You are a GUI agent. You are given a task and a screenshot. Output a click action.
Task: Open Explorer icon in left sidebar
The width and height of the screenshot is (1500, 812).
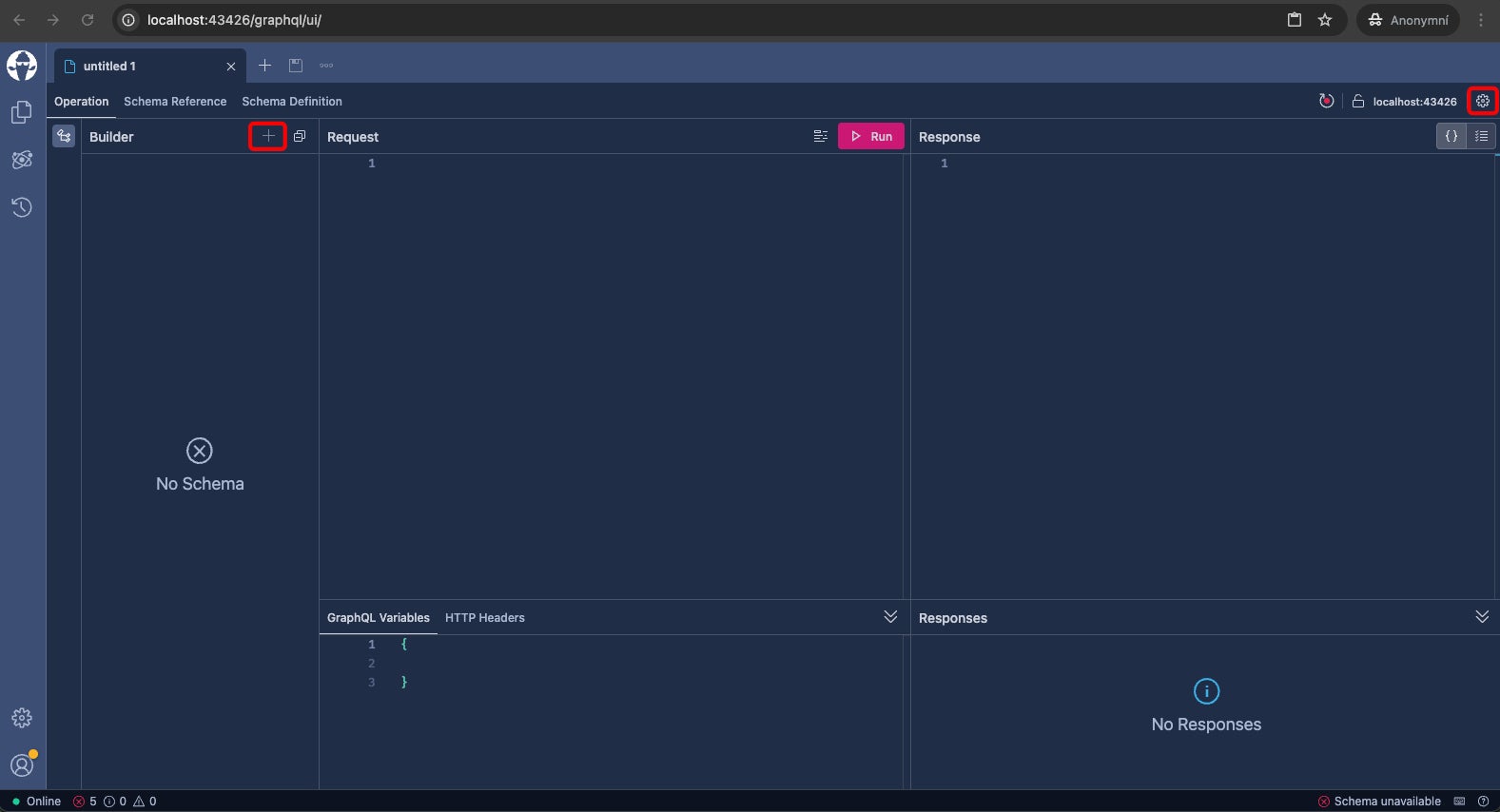pos(22,160)
